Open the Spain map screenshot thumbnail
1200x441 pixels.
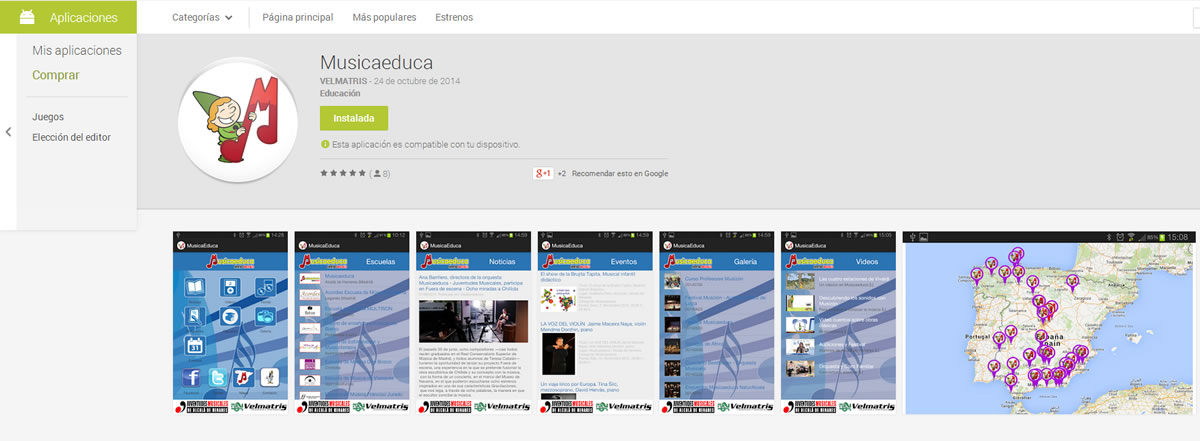click(x=1048, y=322)
